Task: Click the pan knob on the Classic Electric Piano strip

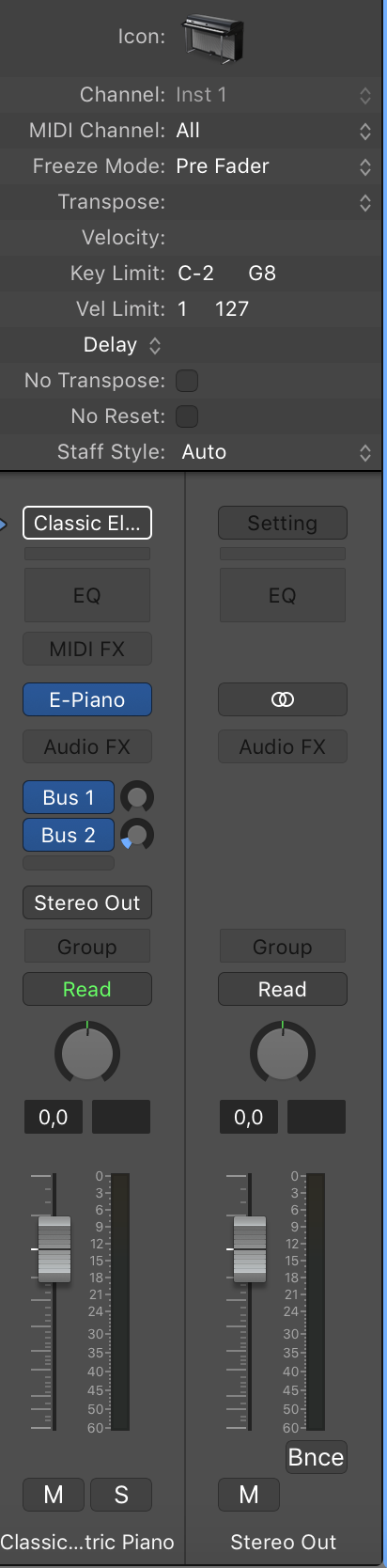Action: 87,1052
